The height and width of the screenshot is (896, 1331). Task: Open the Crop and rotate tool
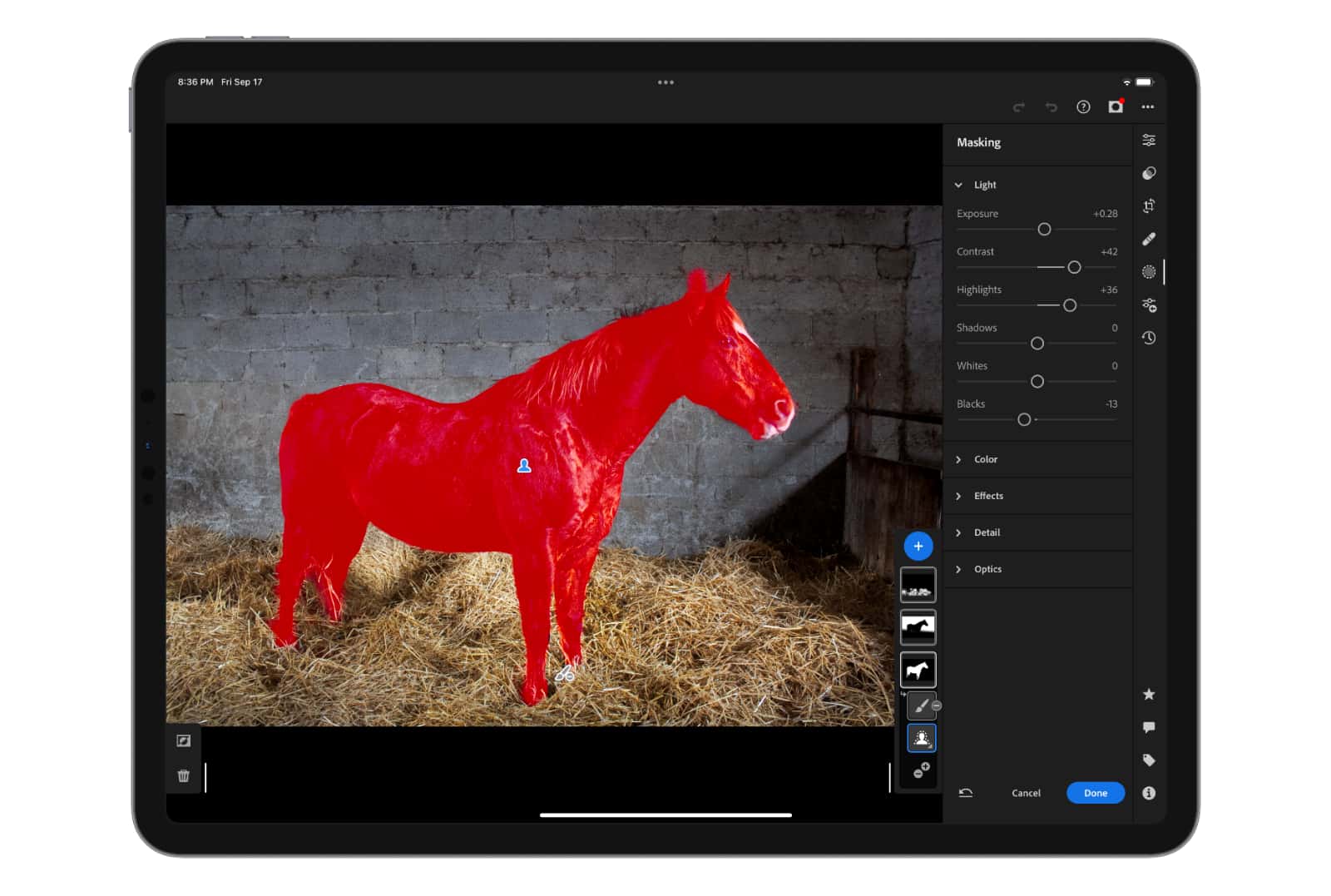[x=1149, y=206]
